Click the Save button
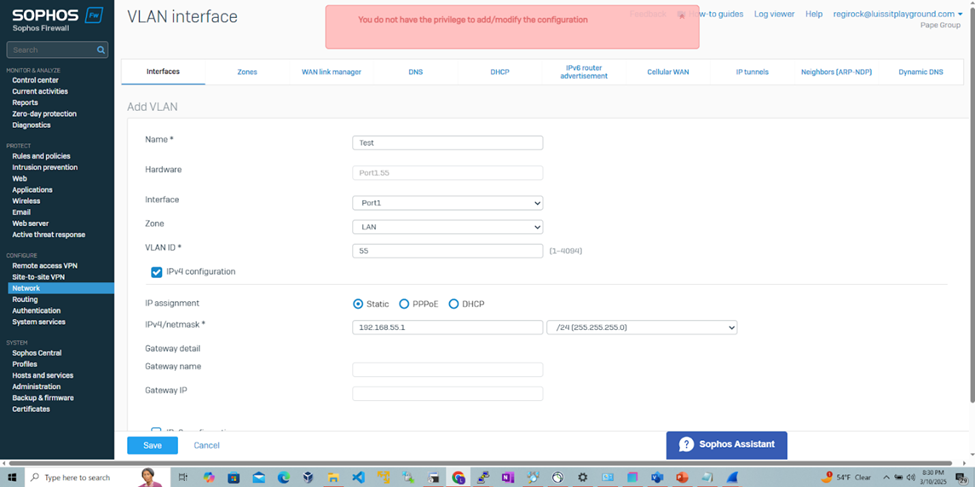975x487 pixels. (x=152, y=445)
